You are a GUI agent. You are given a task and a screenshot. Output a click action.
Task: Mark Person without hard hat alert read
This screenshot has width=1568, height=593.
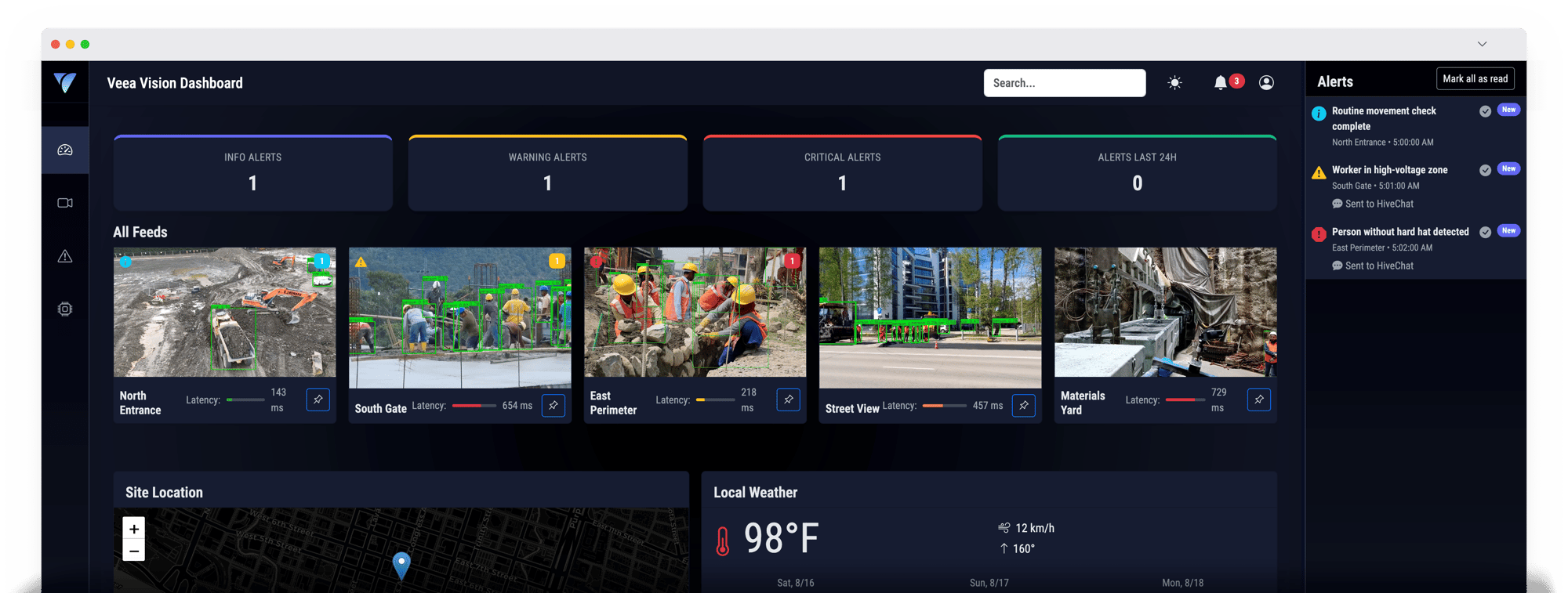[1485, 232]
